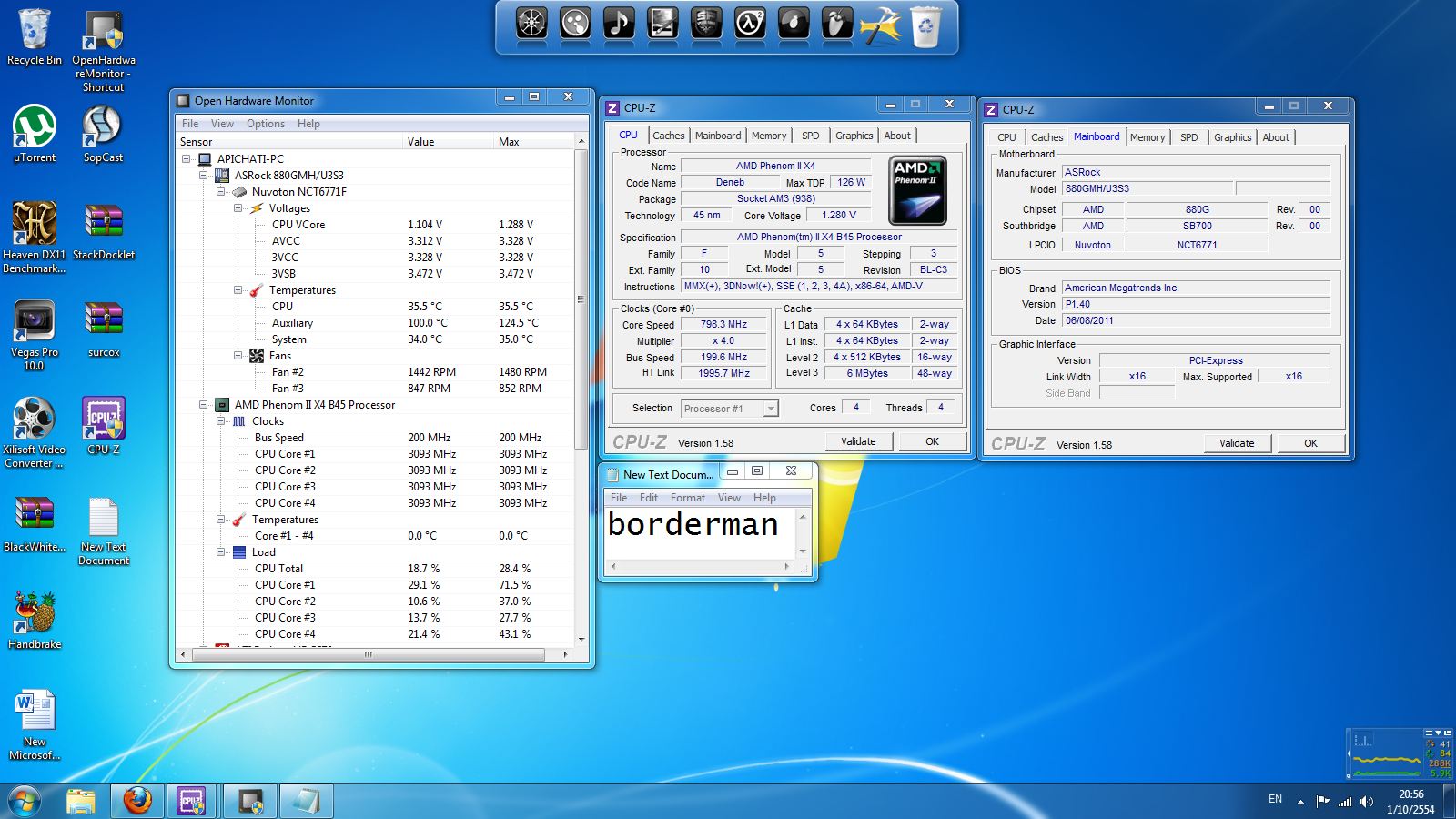Click the EN language indicator
The width and height of the screenshot is (1456, 819).
(x=1275, y=799)
